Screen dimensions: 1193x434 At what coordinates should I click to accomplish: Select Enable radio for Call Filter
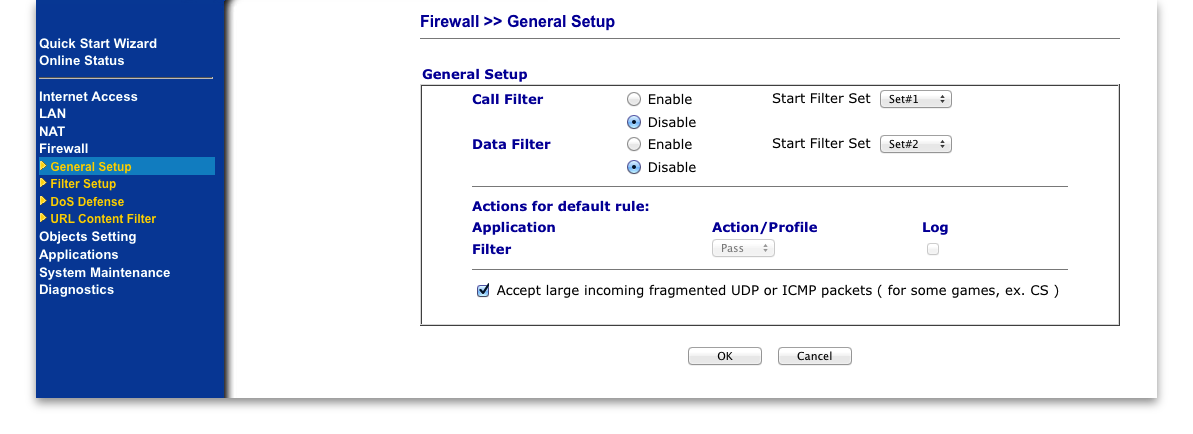pyautogui.click(x=634, y=99)
